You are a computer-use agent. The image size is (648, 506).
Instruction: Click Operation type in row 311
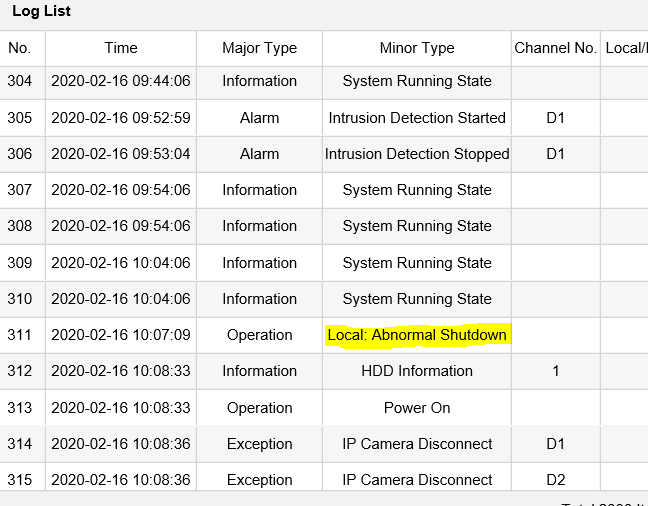click(x=259, y=335)
